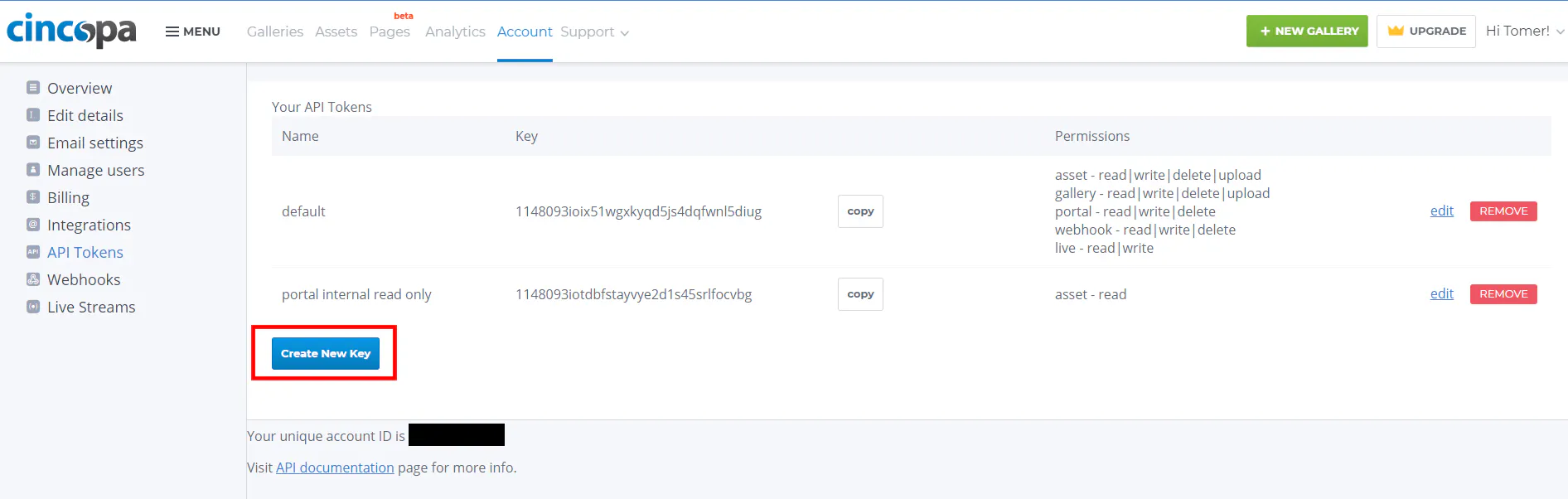Click the Edit details sidebar icon

coord(33,114)
